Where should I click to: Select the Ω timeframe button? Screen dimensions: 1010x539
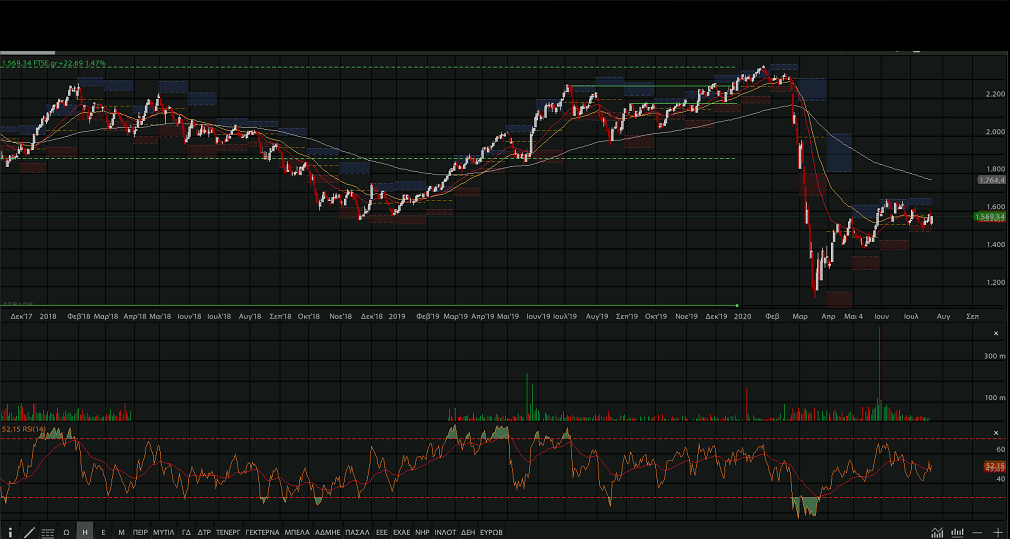66,532
